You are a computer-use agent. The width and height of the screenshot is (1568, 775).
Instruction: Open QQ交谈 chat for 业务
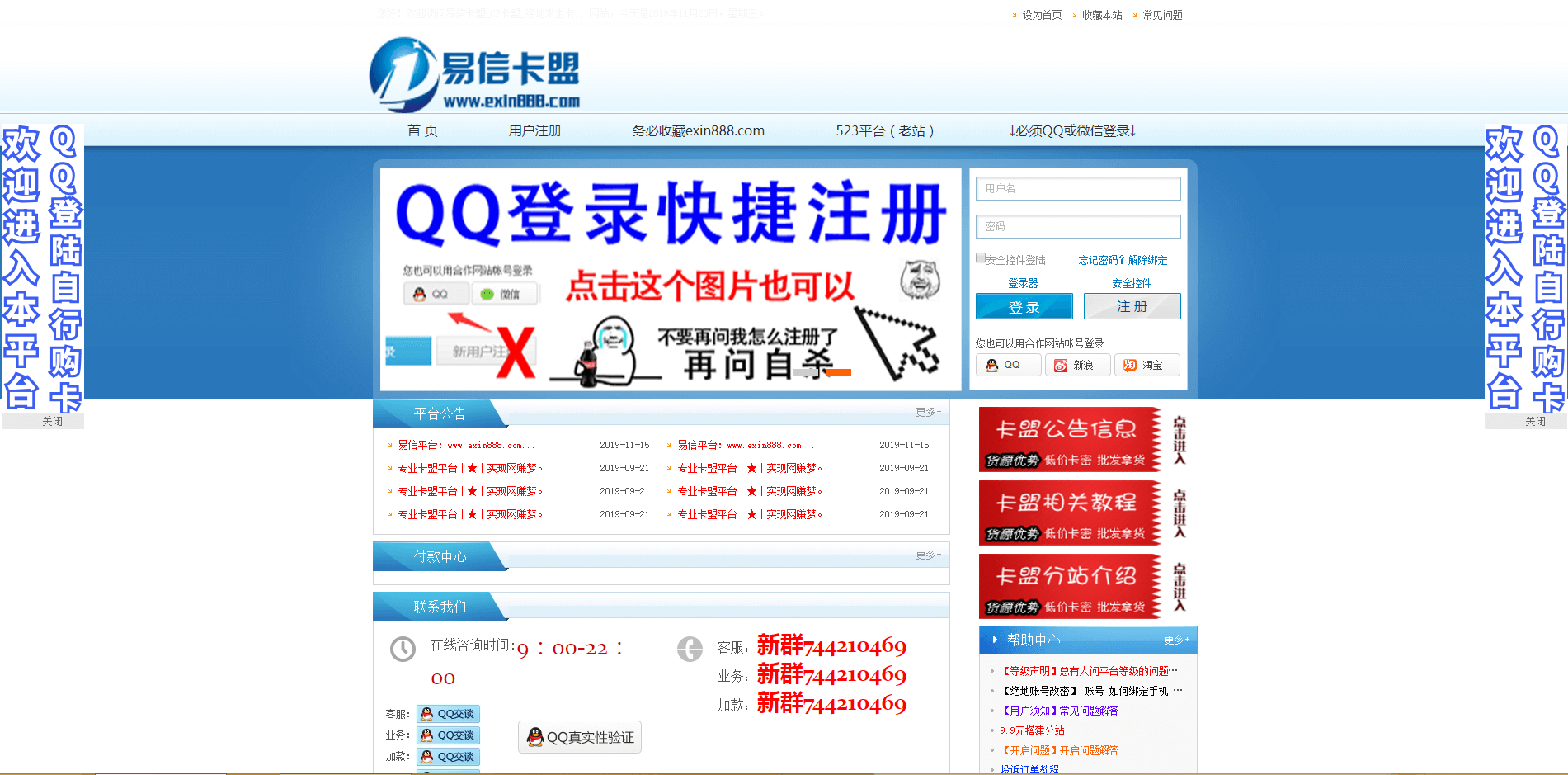tap(448, 735)
